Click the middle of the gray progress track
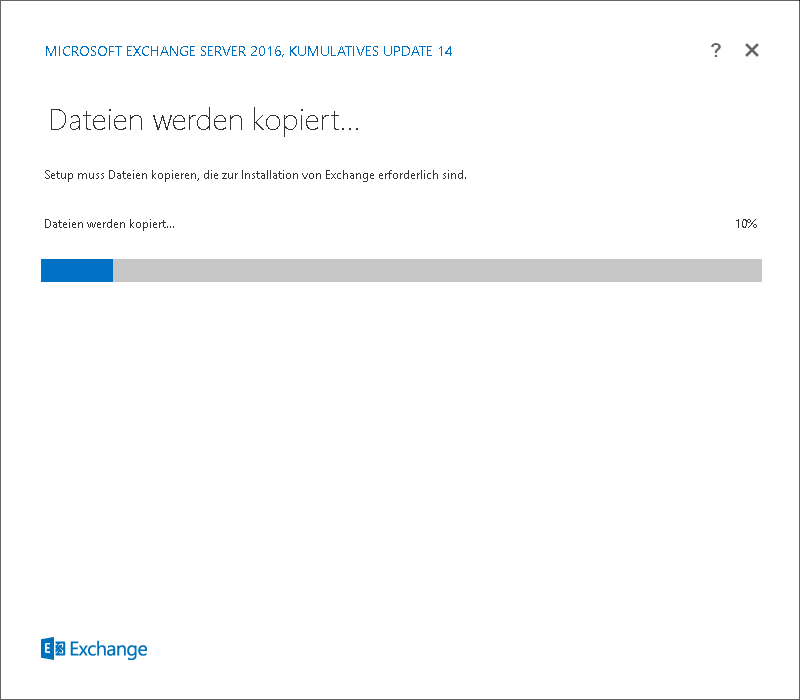Screen dimensions: 800x700 coord(437,270)
